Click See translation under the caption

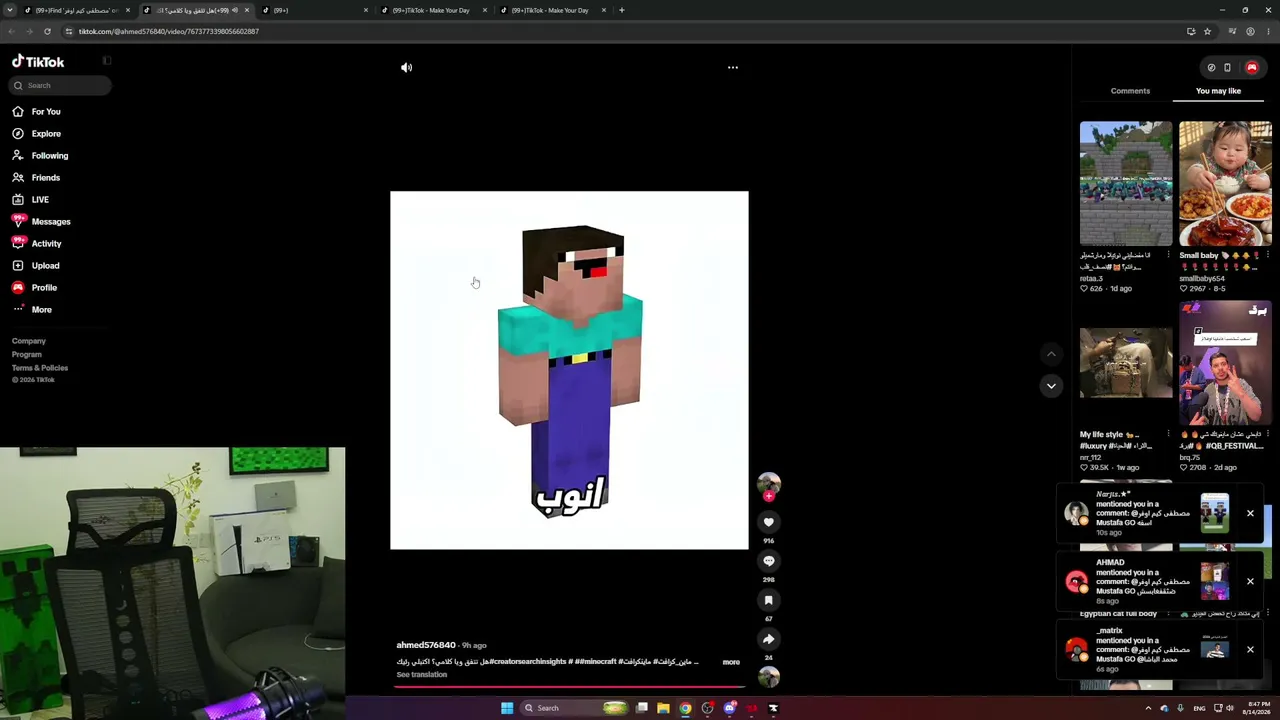coord(422,675)
